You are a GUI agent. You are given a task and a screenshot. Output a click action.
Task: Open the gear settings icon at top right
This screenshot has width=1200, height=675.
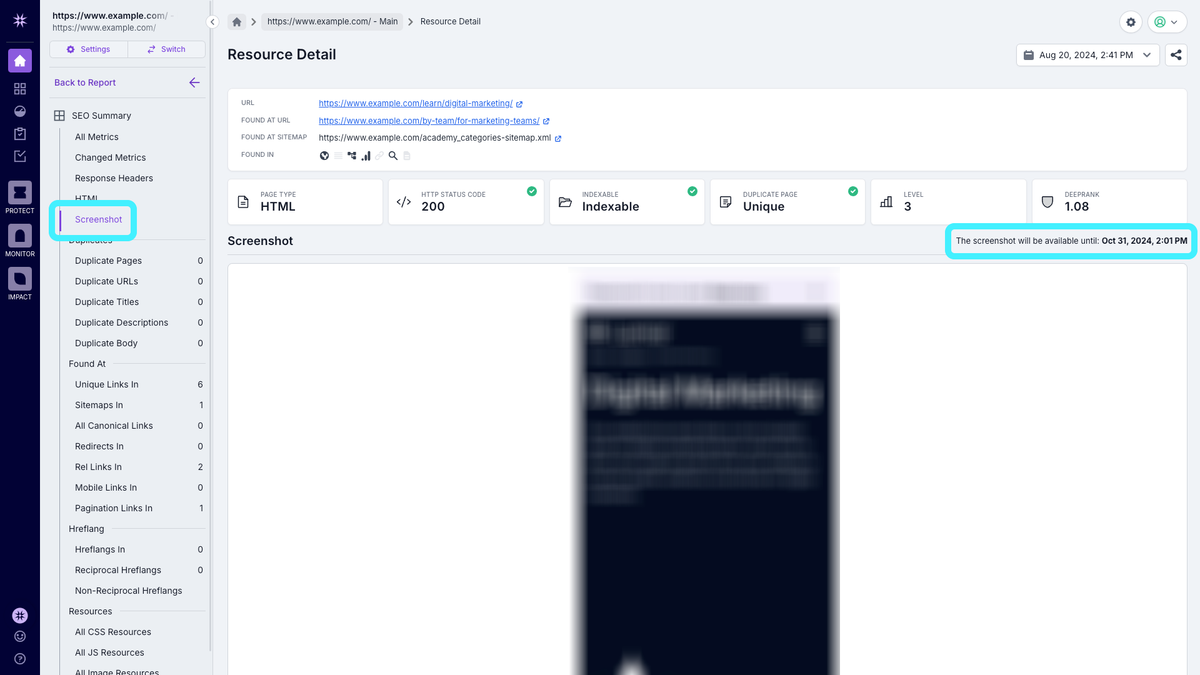[x=1131, y=22]
